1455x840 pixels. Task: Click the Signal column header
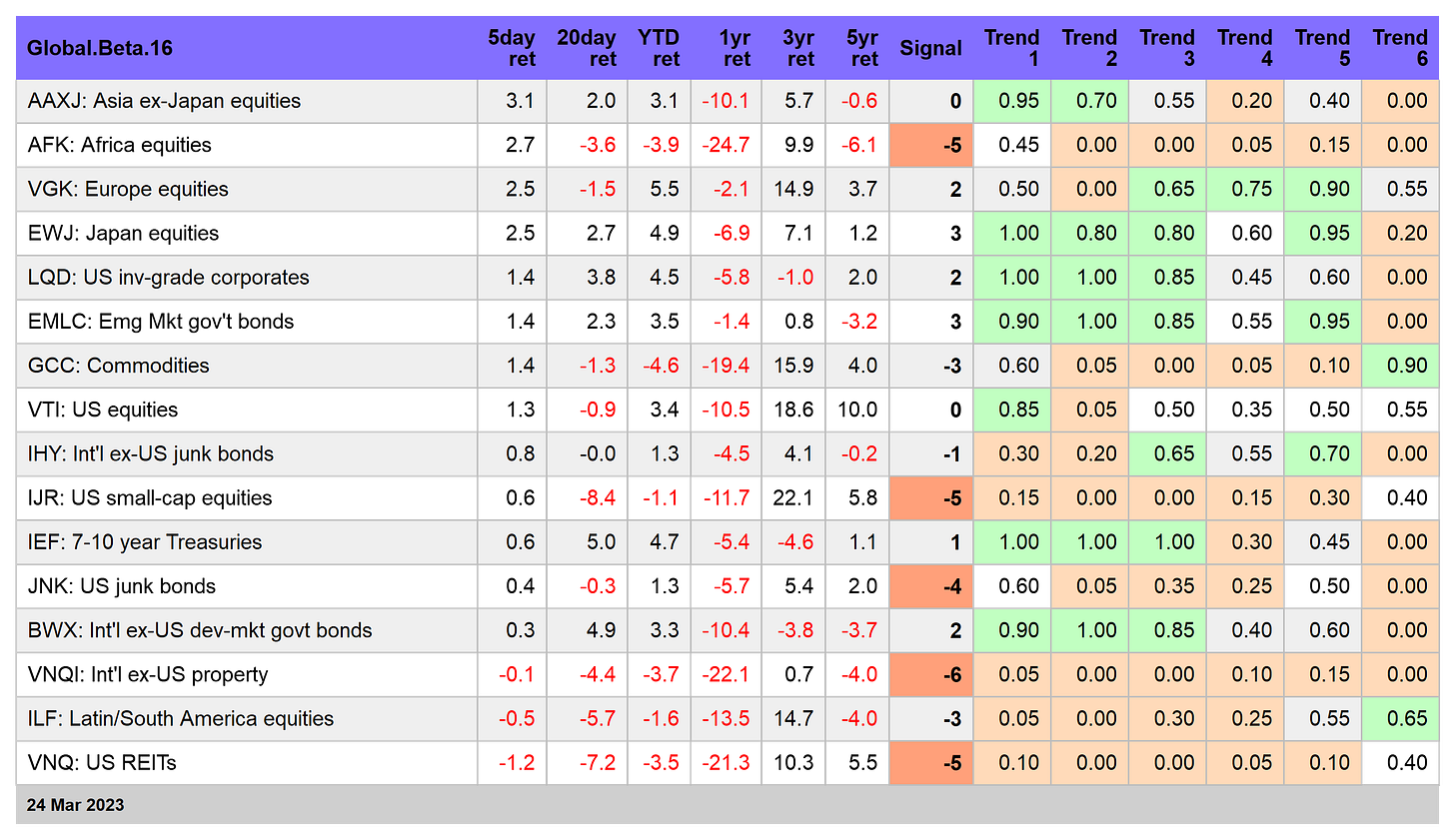[x=930, y=48]
